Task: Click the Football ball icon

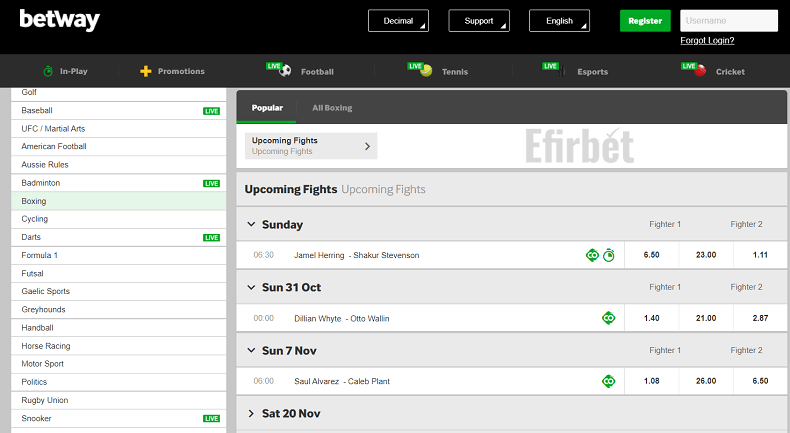Action: [285, 71]
